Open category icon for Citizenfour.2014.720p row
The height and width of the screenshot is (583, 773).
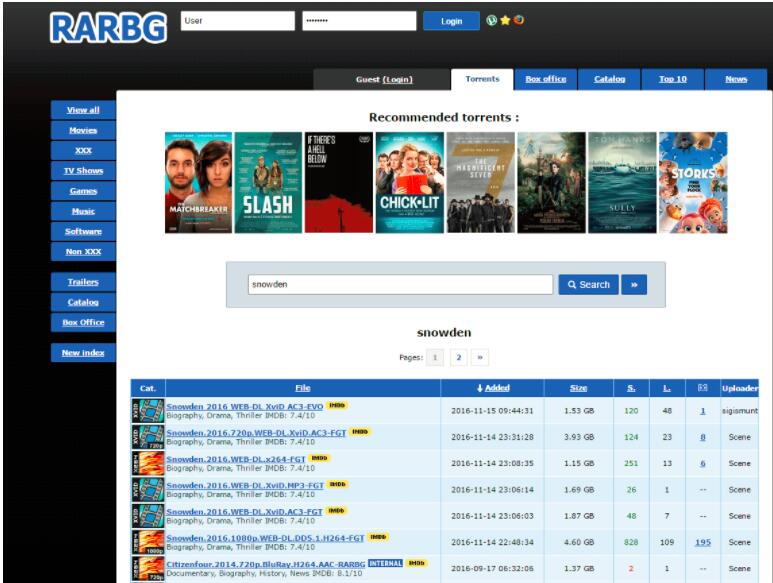point(148,569)
